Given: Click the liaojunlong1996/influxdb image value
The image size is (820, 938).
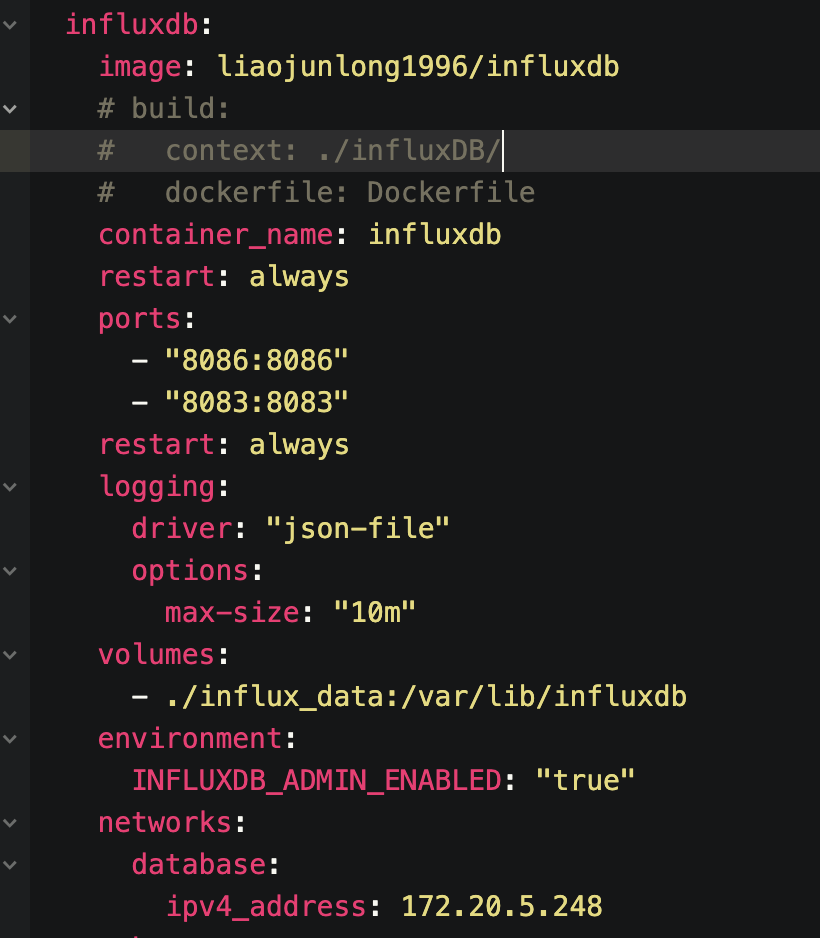Looking at the screenshot, I should pos(418,67).
